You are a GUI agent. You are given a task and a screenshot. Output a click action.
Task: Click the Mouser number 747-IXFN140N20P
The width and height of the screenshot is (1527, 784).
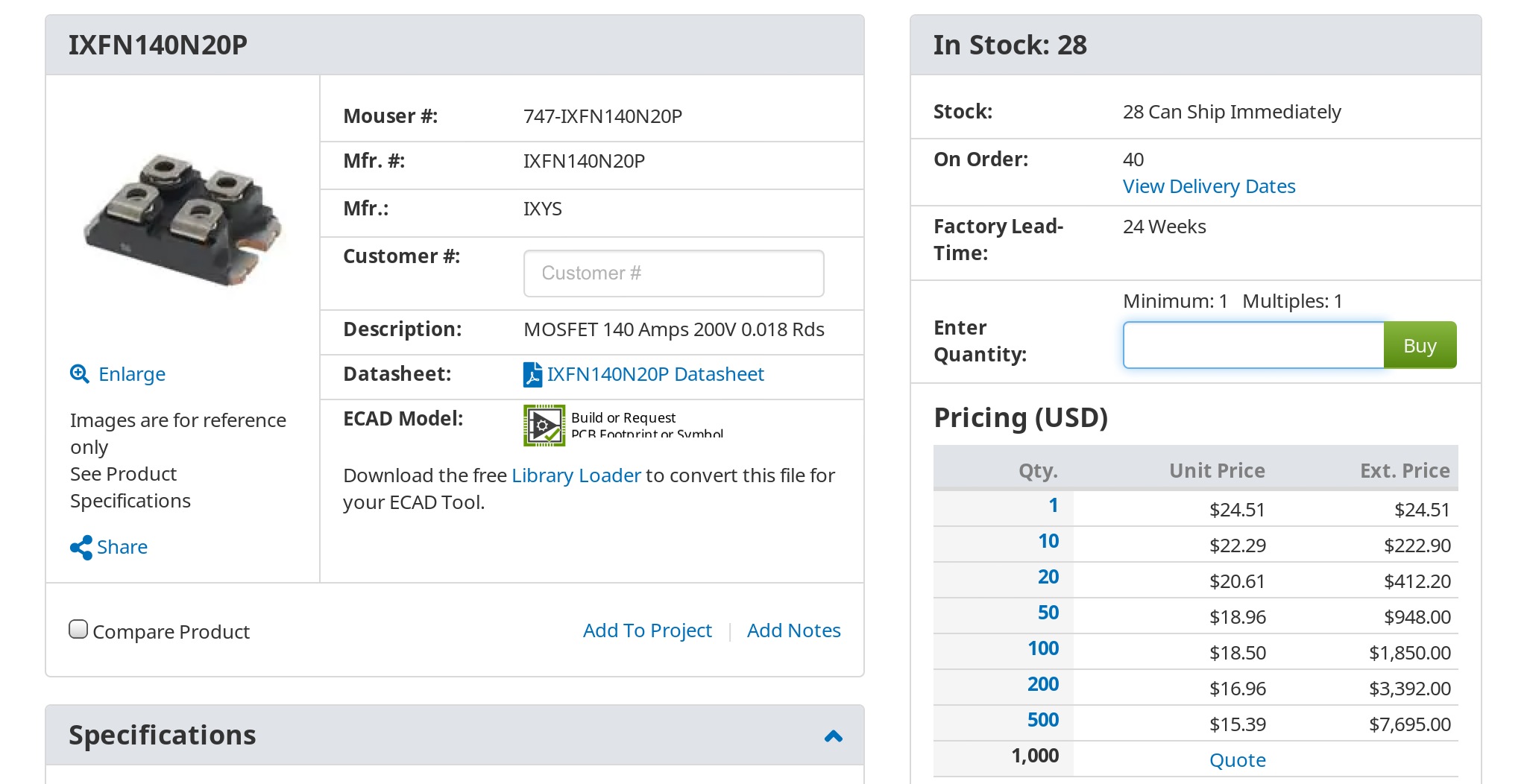tap(602, 116)
